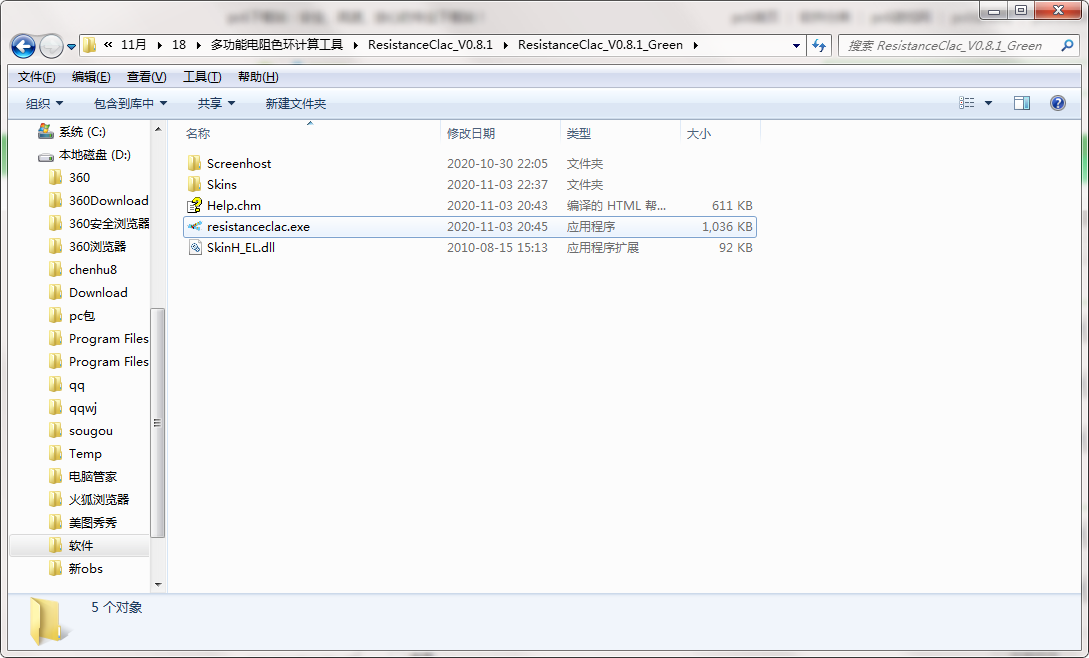Sort by the 修改日期 column header
The width and height of the screenshot is (1089, 658).
pos(471,133)
